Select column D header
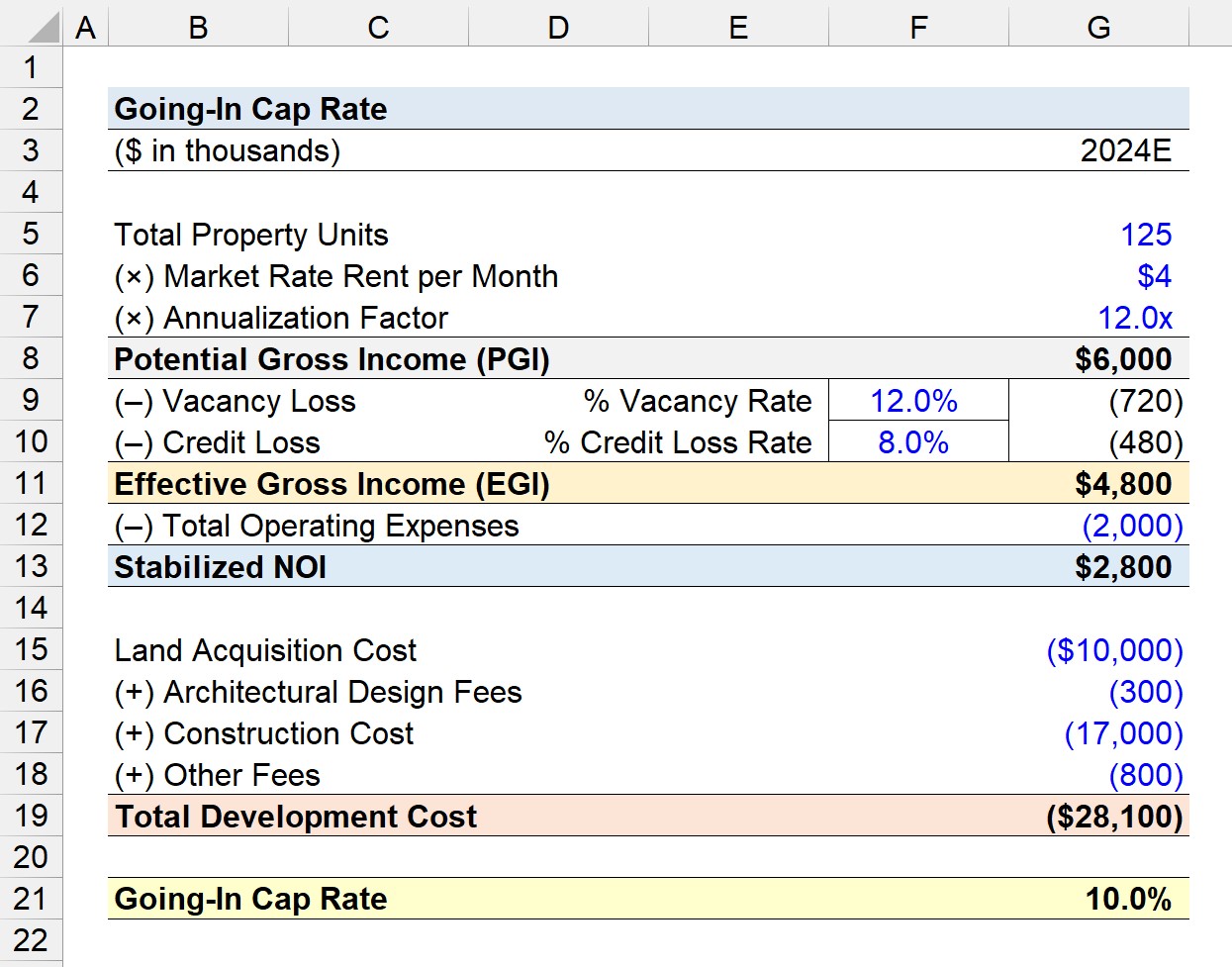Viewport: 1232px width, 967px height. pyautogui.click(x=558, y=28)
